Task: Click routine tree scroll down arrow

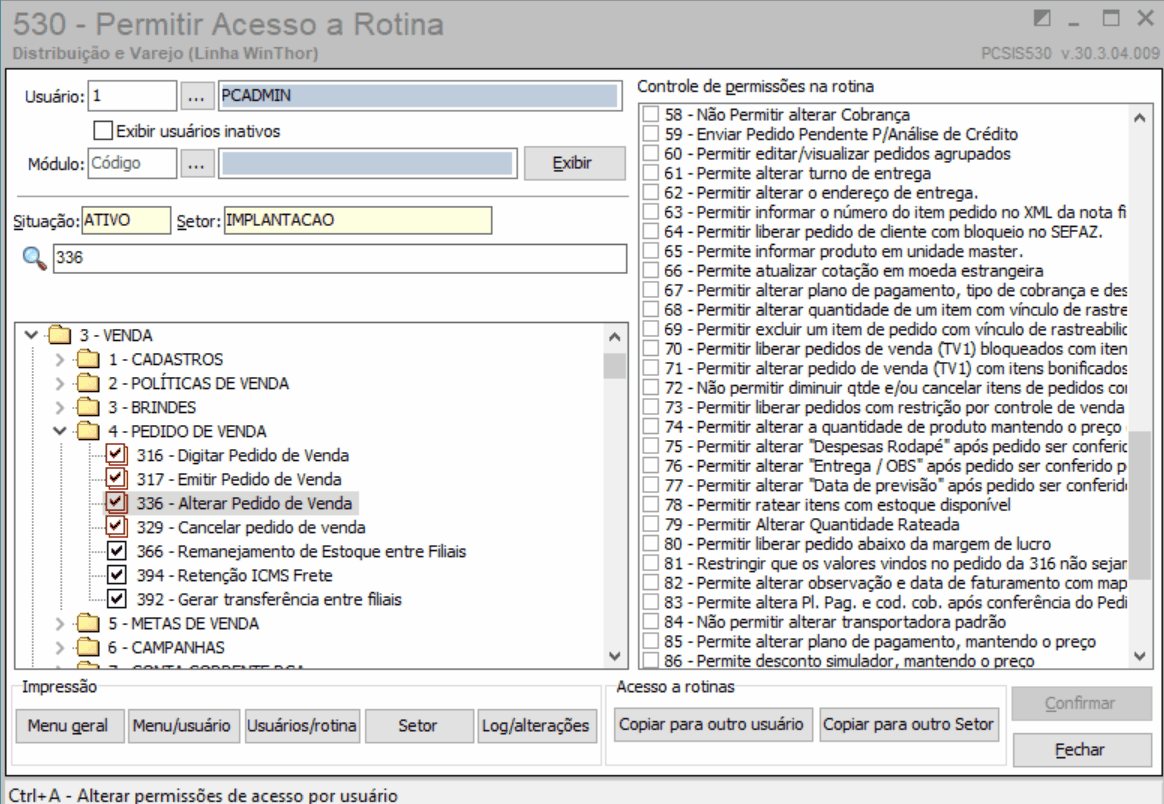Action: pos(614,656)
